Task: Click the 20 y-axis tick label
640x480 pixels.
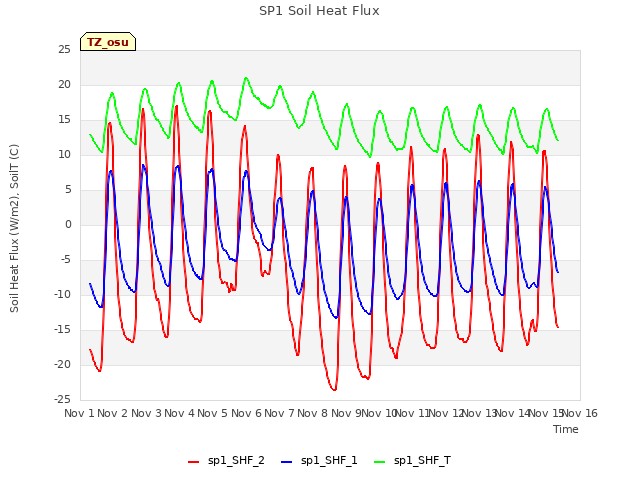Action: point(64,84)
